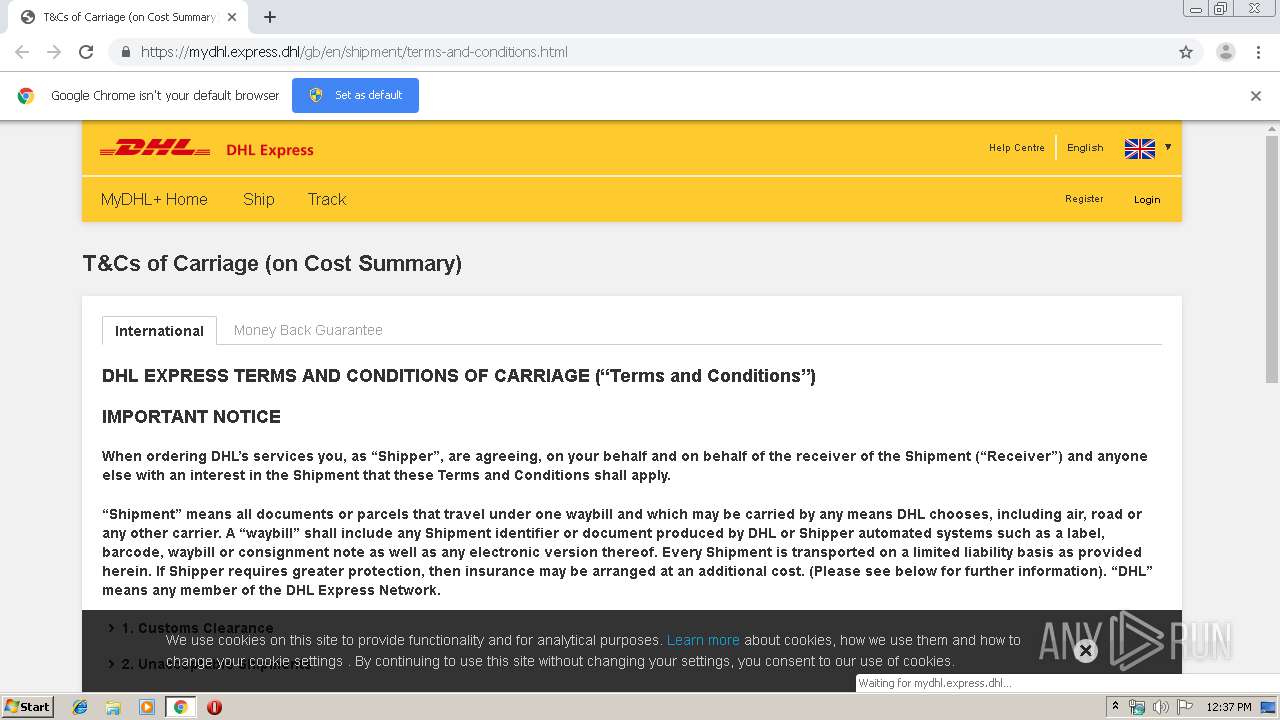This screenshot has height=720, width=1280.
Task: Open the Chrome three-dot menu
Action: tap(1258, 52)
